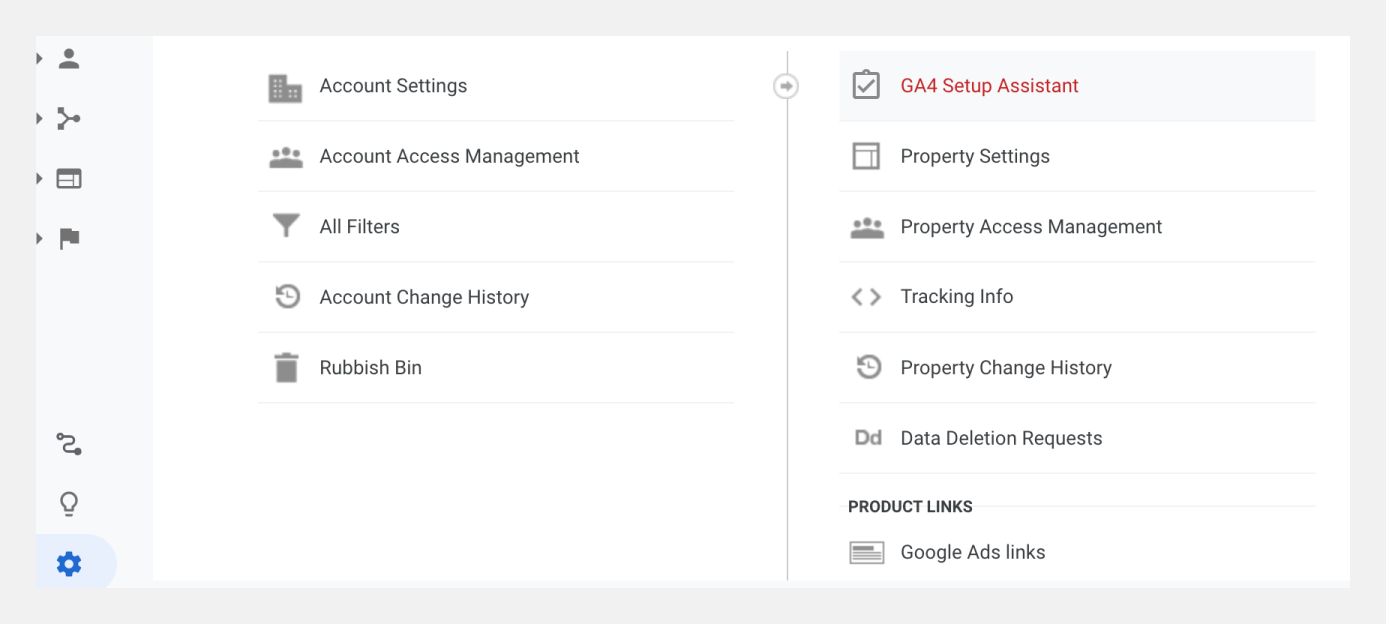Open Account Settings
1387x624 pixels.
(393, 86)
